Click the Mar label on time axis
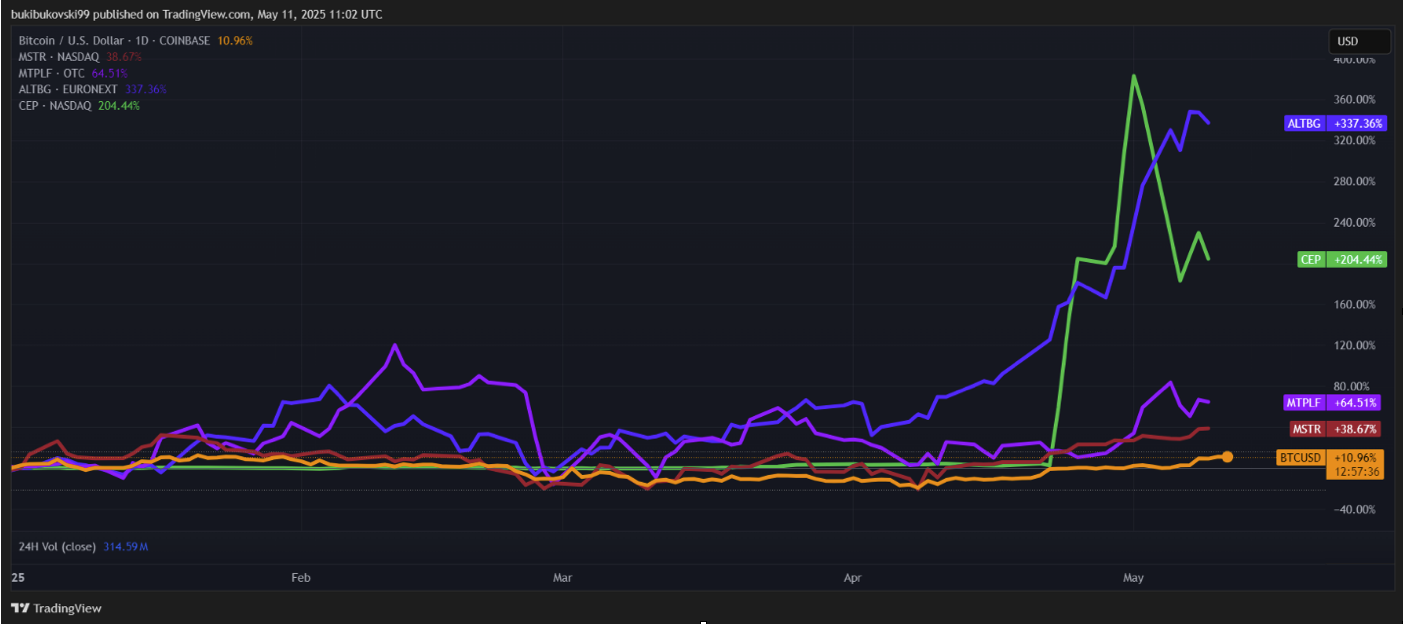Image resolution: width=1403 pixels, height=624 pixels. tap(563, 578)
